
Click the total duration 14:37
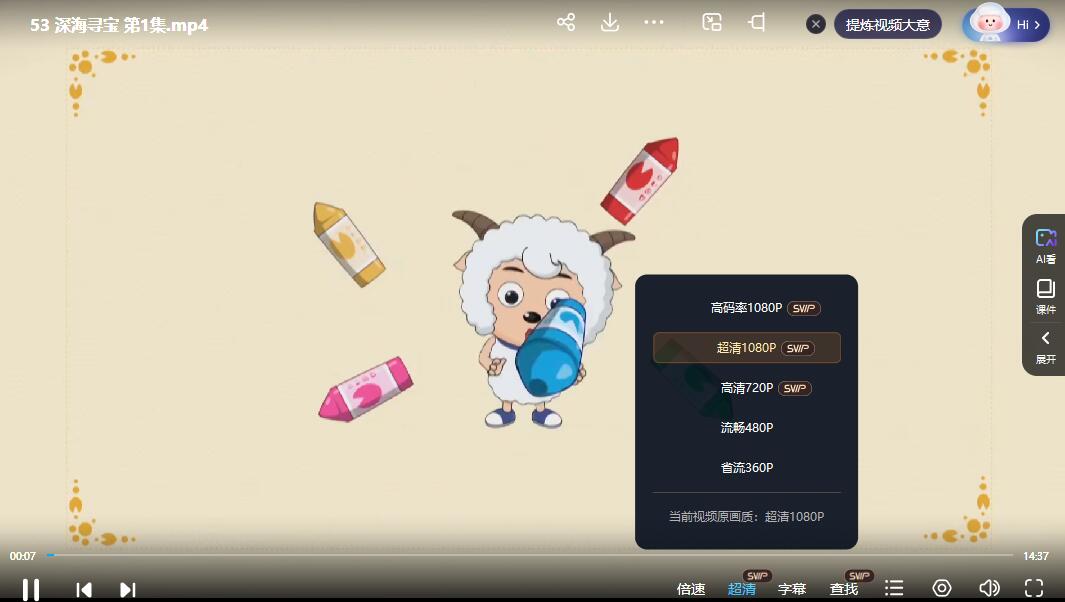(1036, 556)
